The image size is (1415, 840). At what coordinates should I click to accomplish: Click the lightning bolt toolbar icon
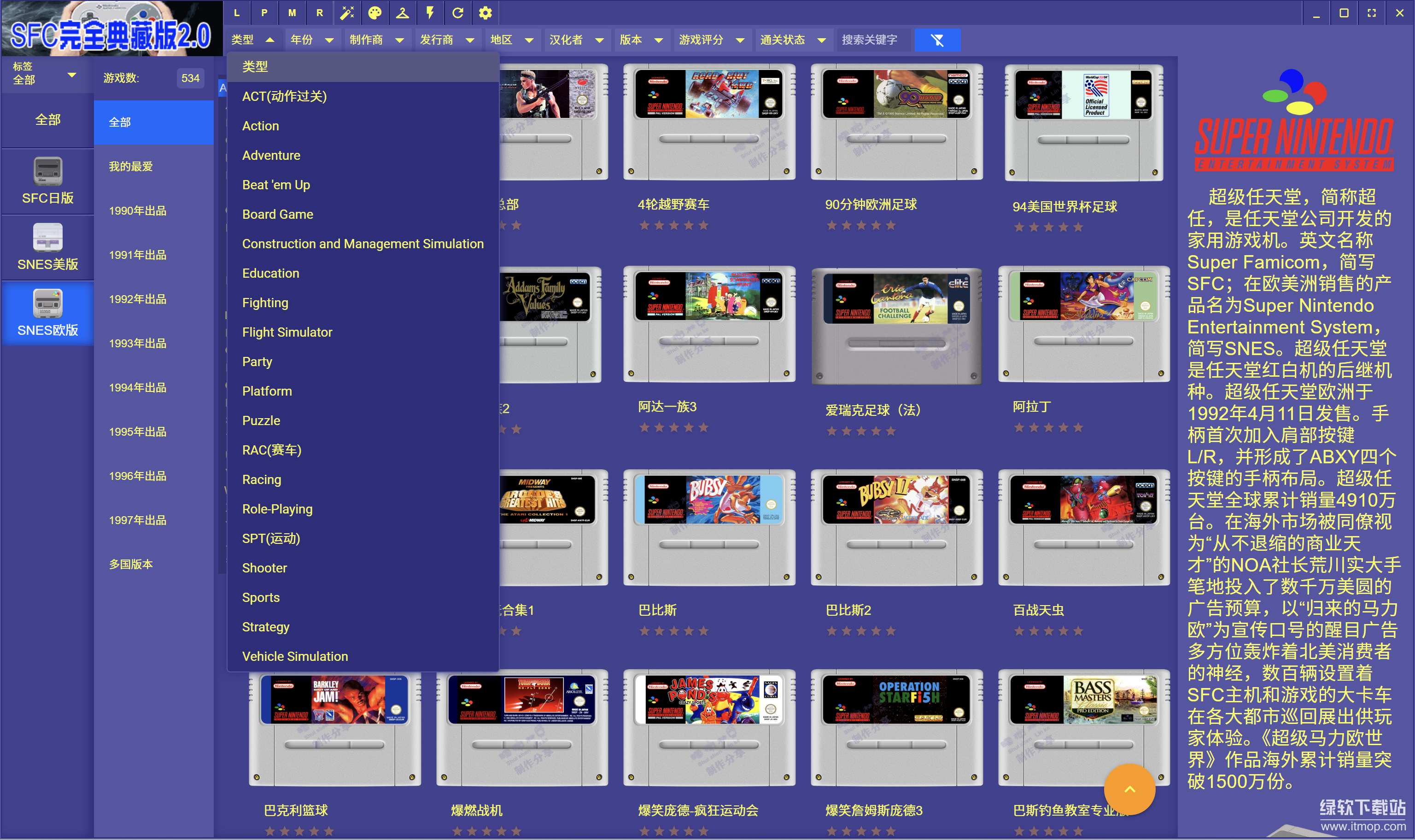point(430,12)
